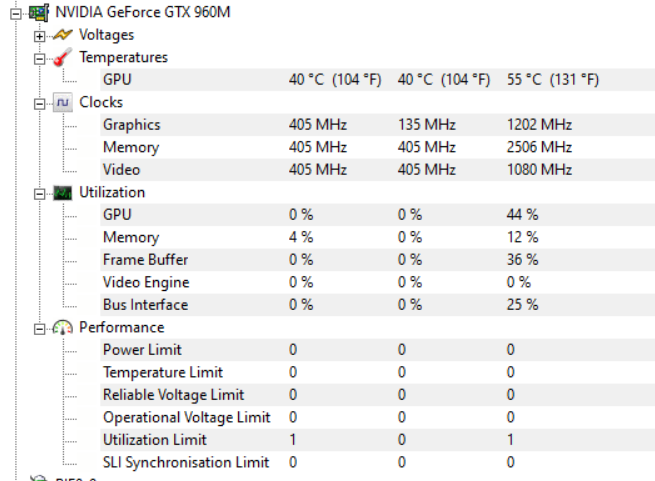Viewport: 655px width, 481px height.
Task: Select the Utilization Limit row
Action: click(x=378, y=440)
